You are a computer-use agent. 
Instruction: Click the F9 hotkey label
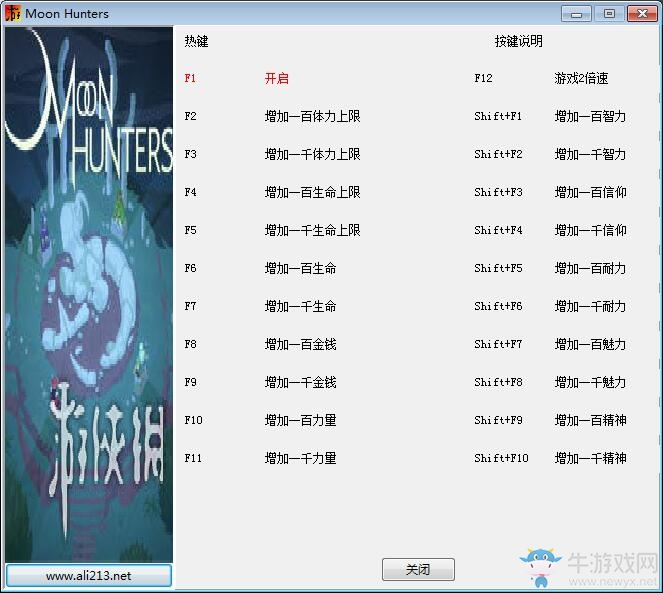[190, 382]
